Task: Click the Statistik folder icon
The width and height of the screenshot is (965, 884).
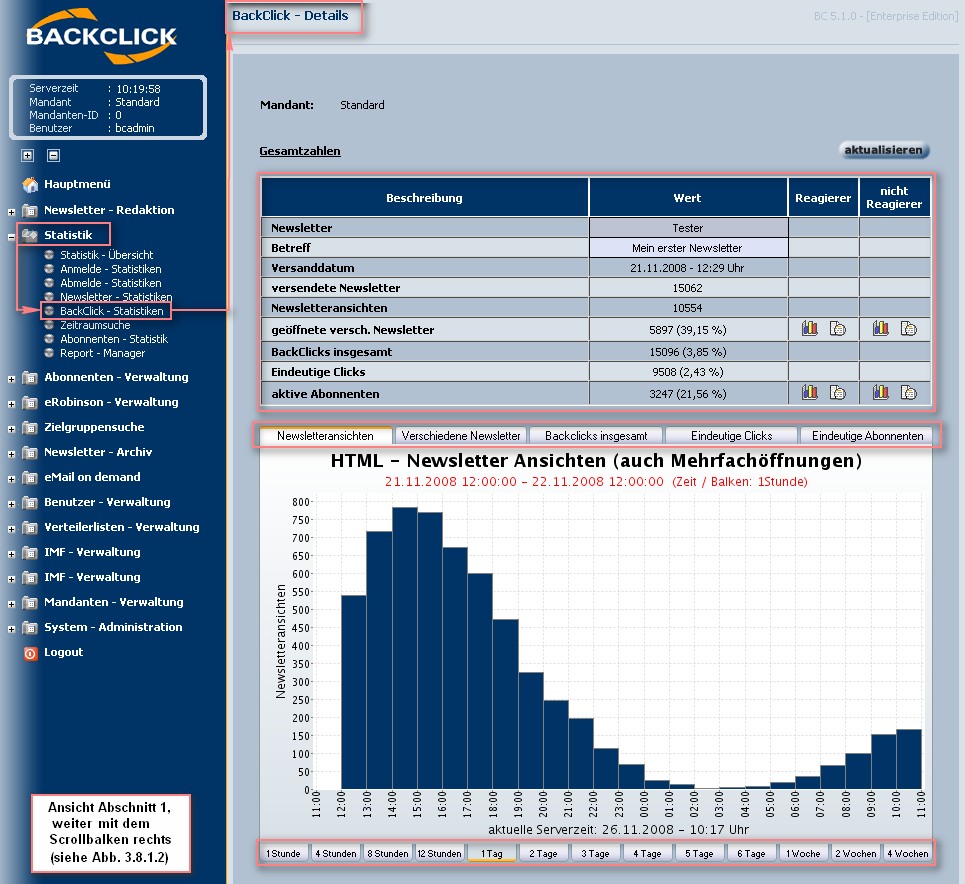Action: pyautogui.click(x=30, y=235)
